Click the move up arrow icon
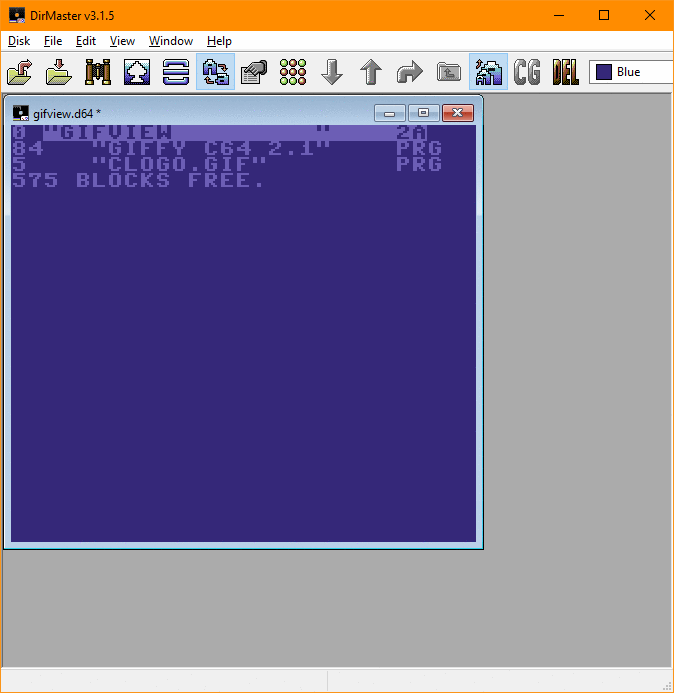This screenshot has height=693, width=674. [x=371, y=72]
